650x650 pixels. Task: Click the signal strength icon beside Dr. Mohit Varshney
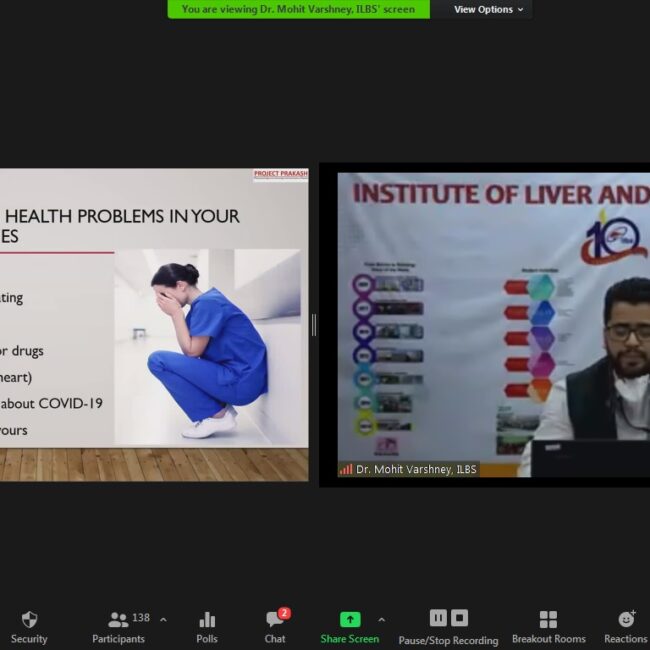346,469
